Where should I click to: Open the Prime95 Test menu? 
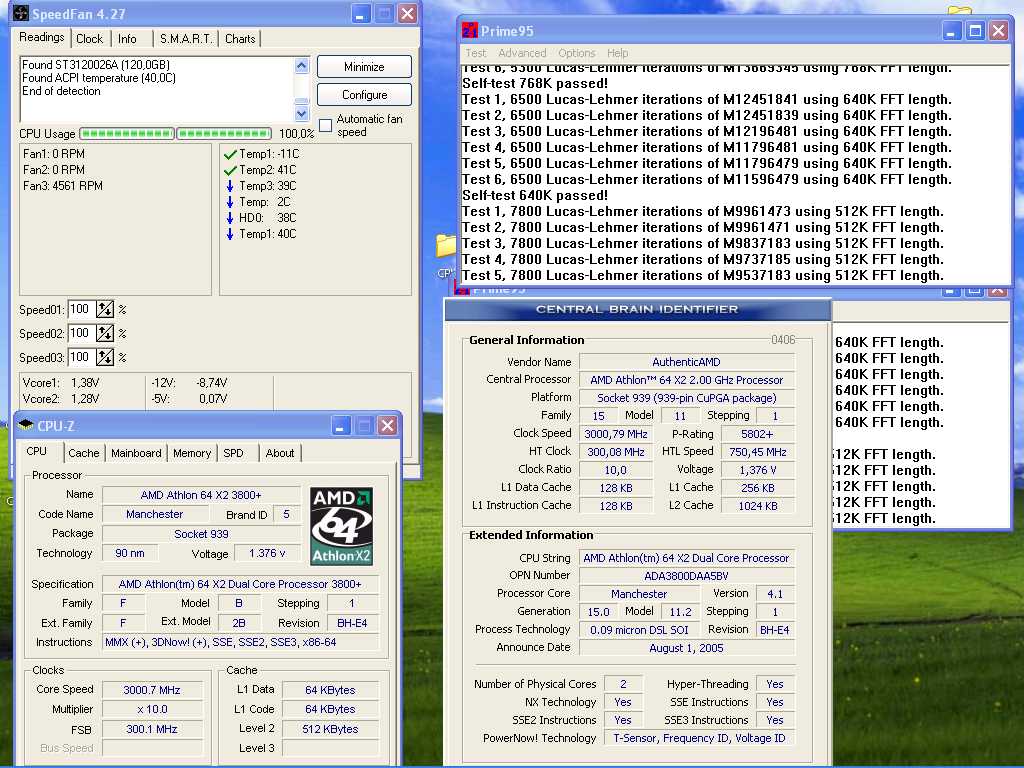(x=475, y=53)
